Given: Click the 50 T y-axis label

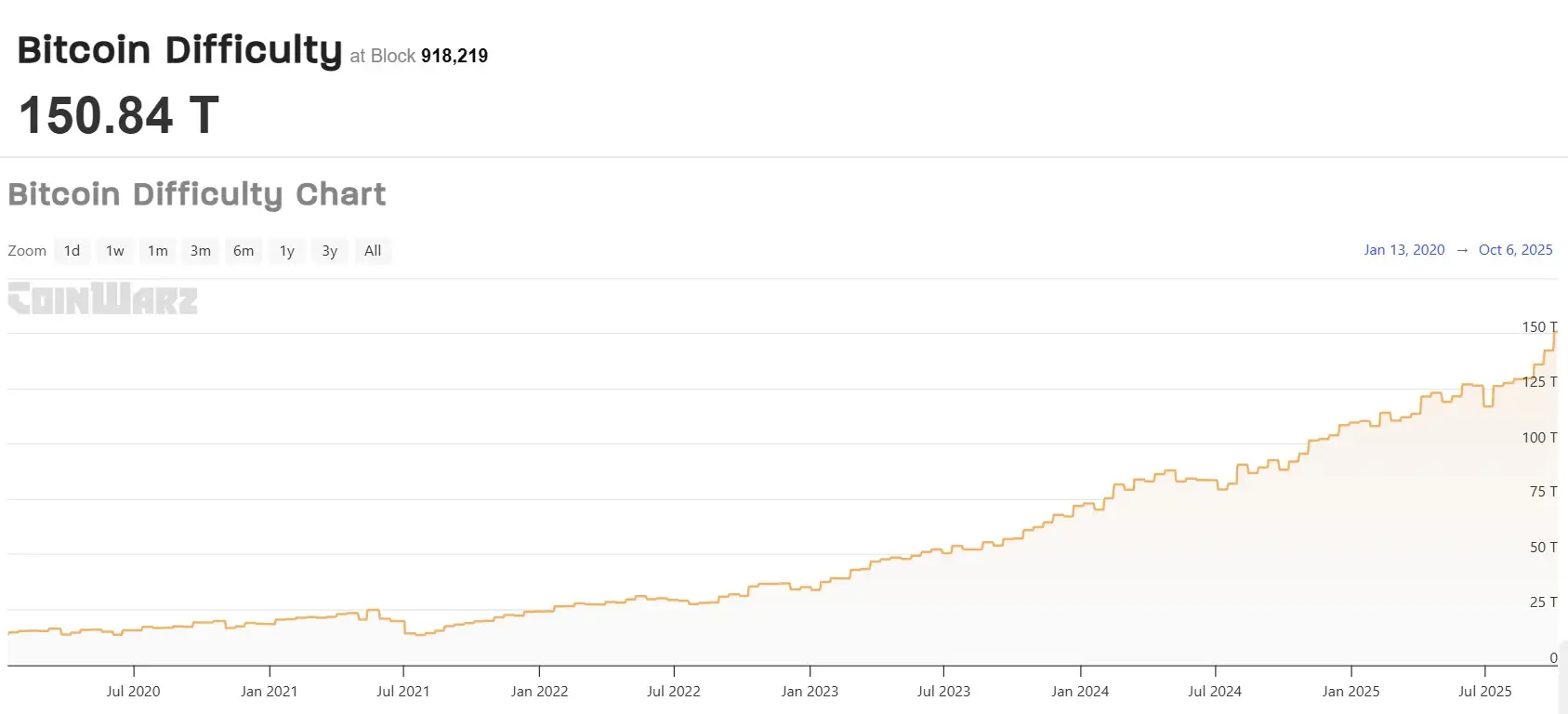Looking at the screenshot, I should point(1543,548).
